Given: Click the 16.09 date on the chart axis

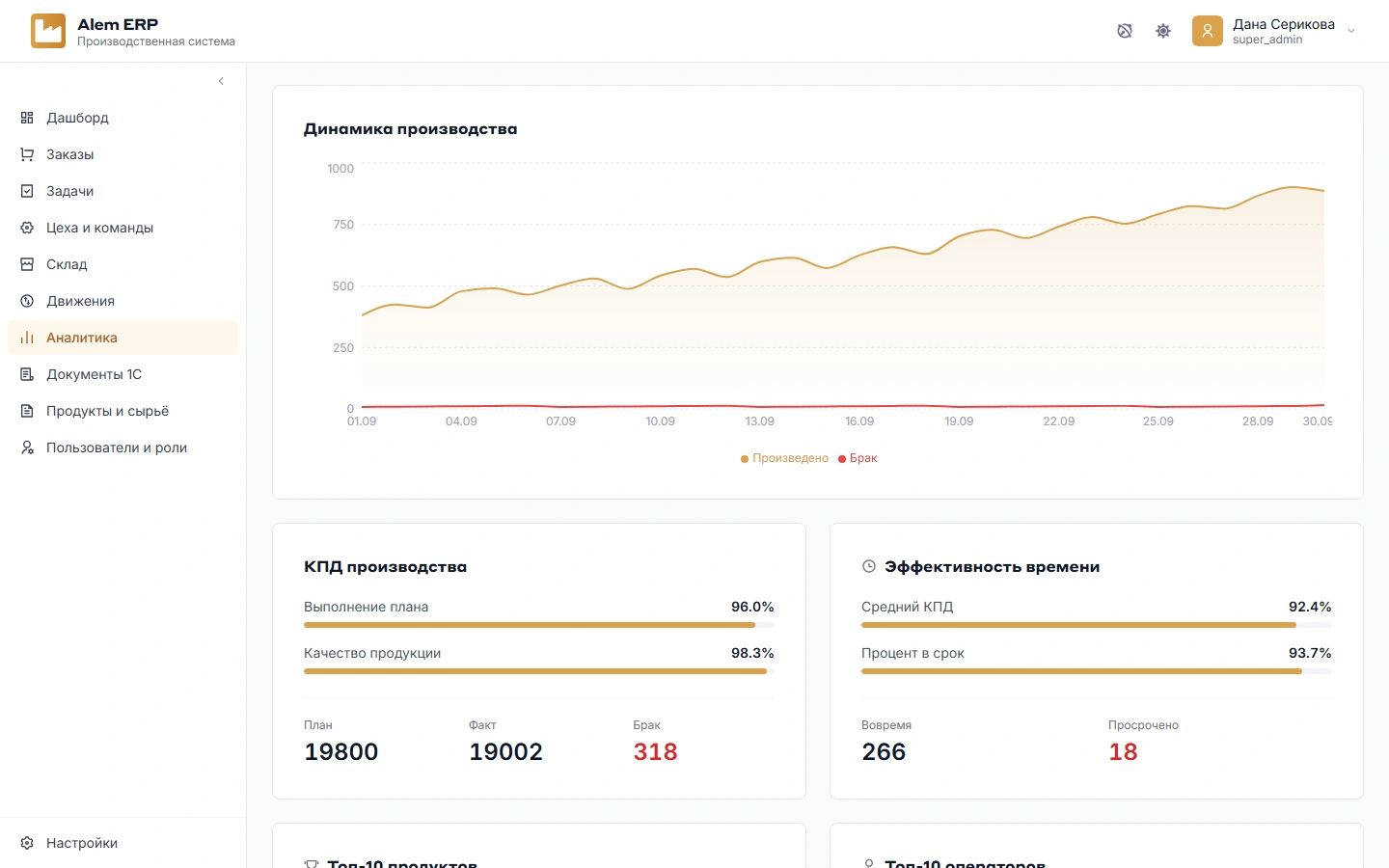Looking at the screenshot, I should [x=859, y=421].
